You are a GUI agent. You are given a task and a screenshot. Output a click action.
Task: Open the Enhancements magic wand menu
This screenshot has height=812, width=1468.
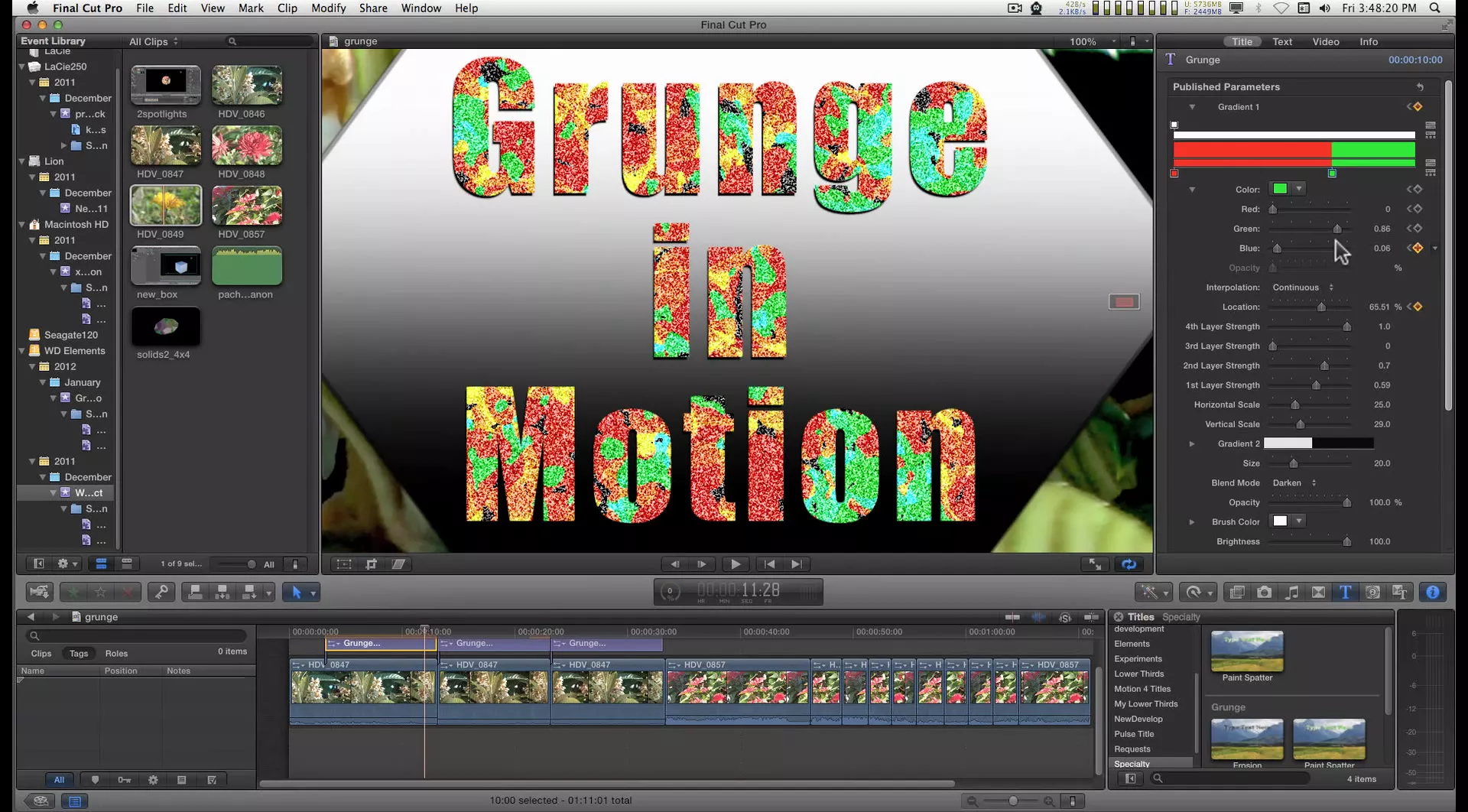[1154, 592]
